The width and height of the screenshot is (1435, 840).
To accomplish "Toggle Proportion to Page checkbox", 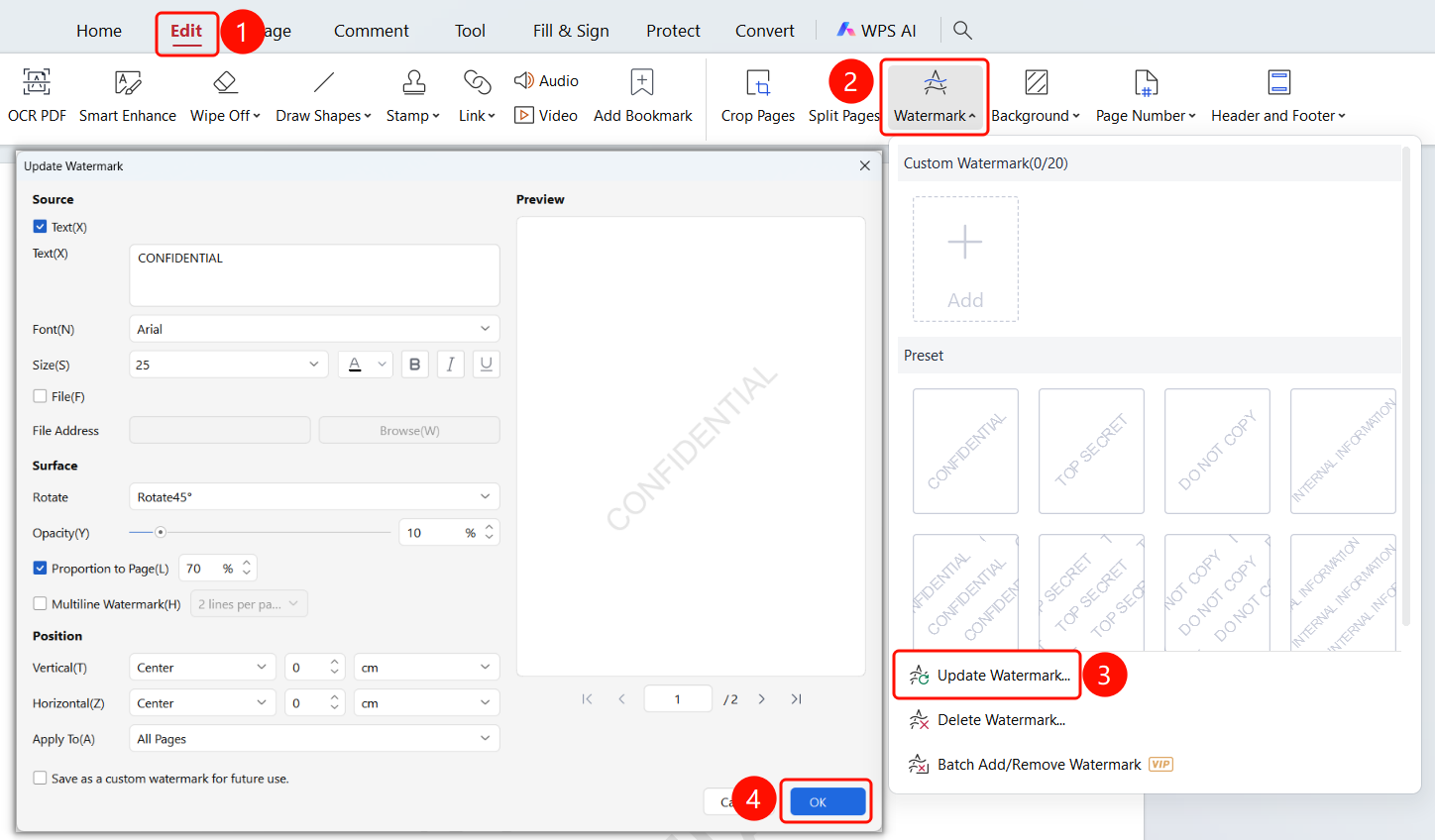I will [x=40, y=568].
